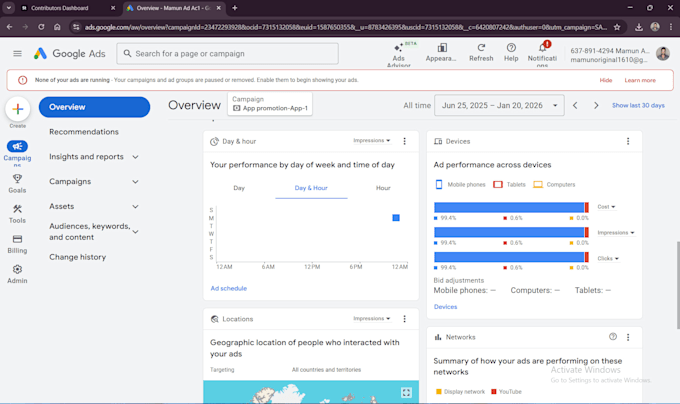The image size is (680, 404).
Task: Change the Cost metric in Devices
Action: [x=606, y=207]
